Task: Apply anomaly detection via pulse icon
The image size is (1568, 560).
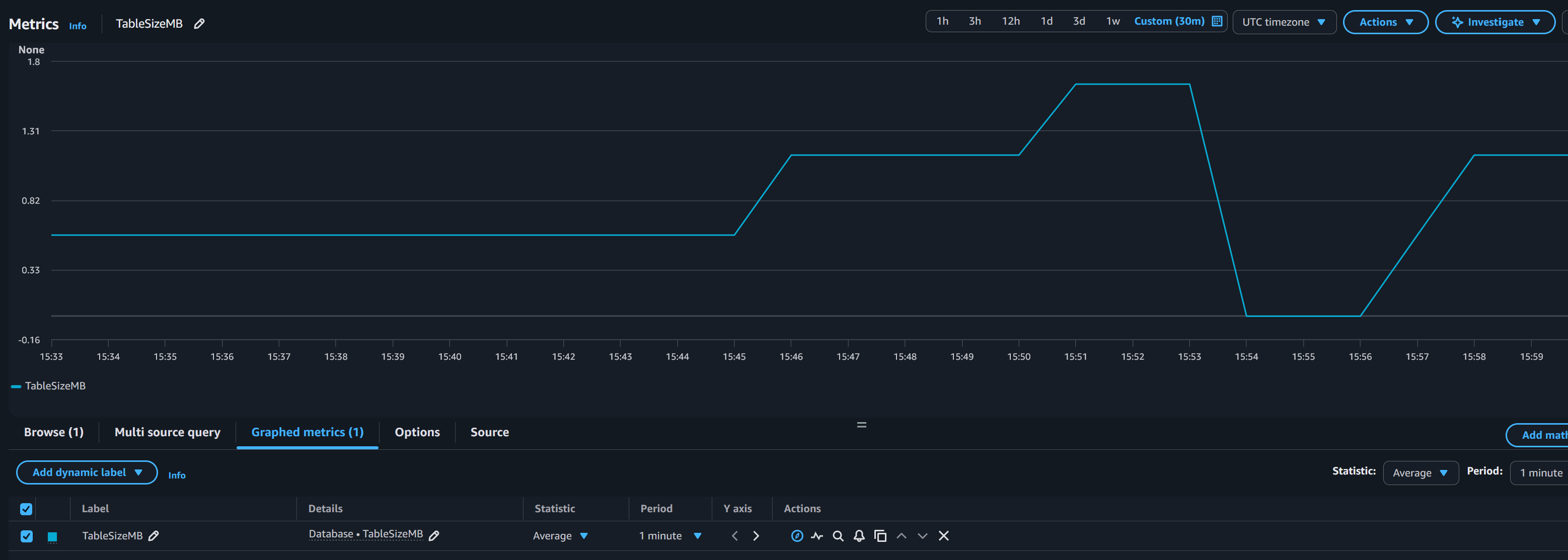Action: 817,536
